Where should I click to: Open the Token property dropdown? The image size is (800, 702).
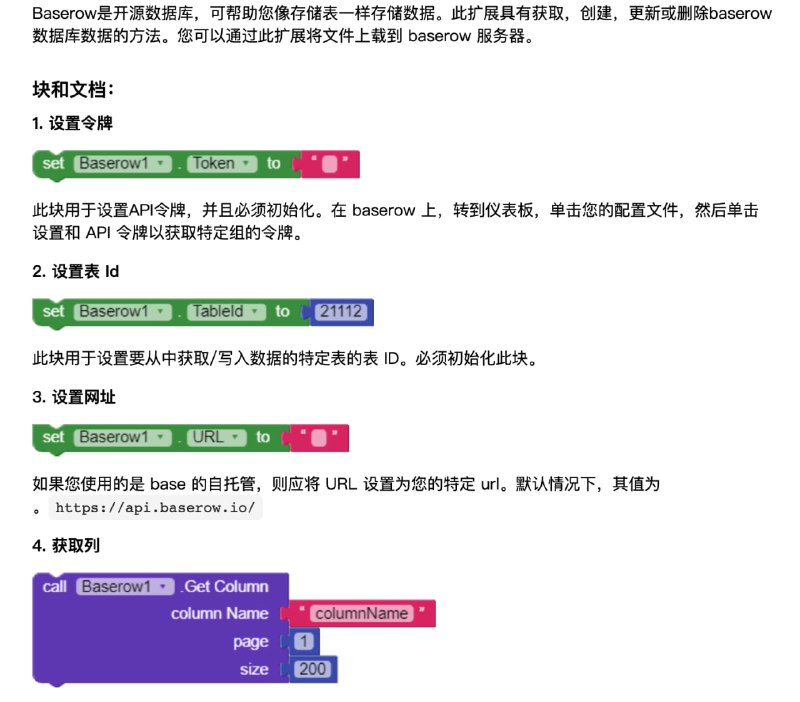[222, 163]
